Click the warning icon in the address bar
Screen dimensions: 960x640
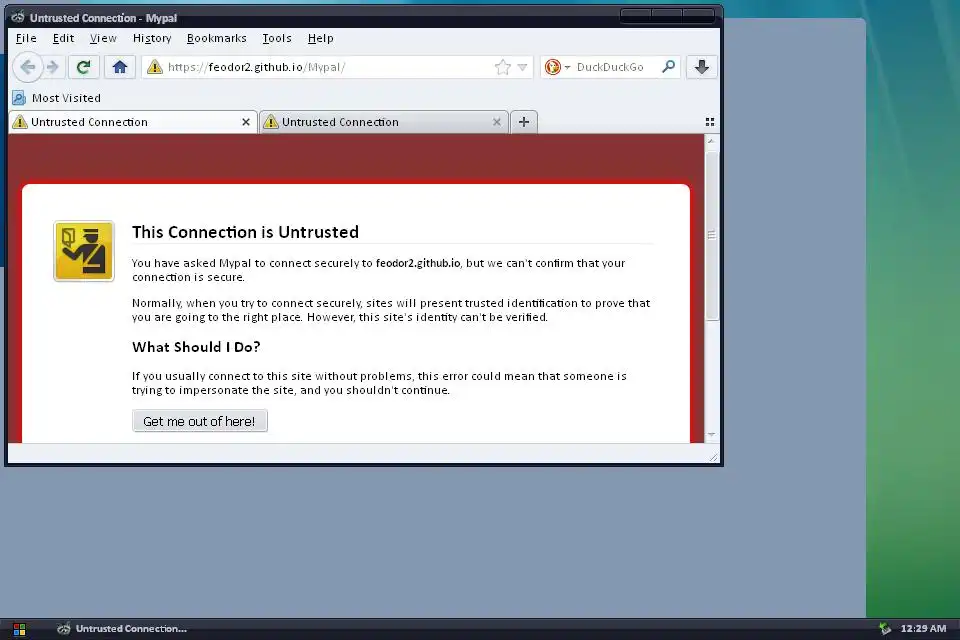pos(155,67)
